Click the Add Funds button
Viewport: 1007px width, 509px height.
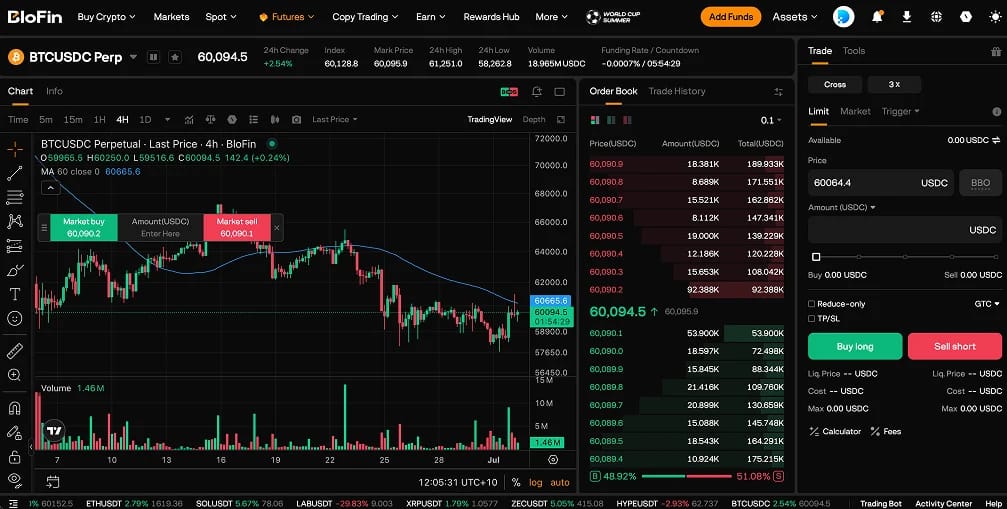click(731, 17)
